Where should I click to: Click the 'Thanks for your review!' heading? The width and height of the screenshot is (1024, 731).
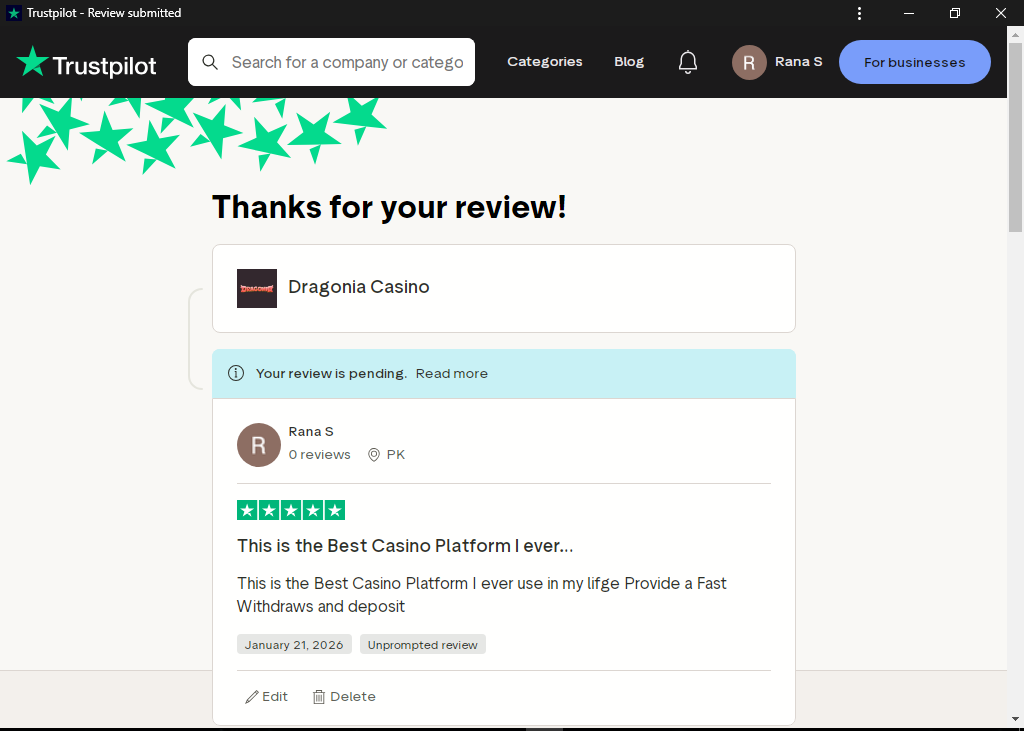click(x=389, y=207)
